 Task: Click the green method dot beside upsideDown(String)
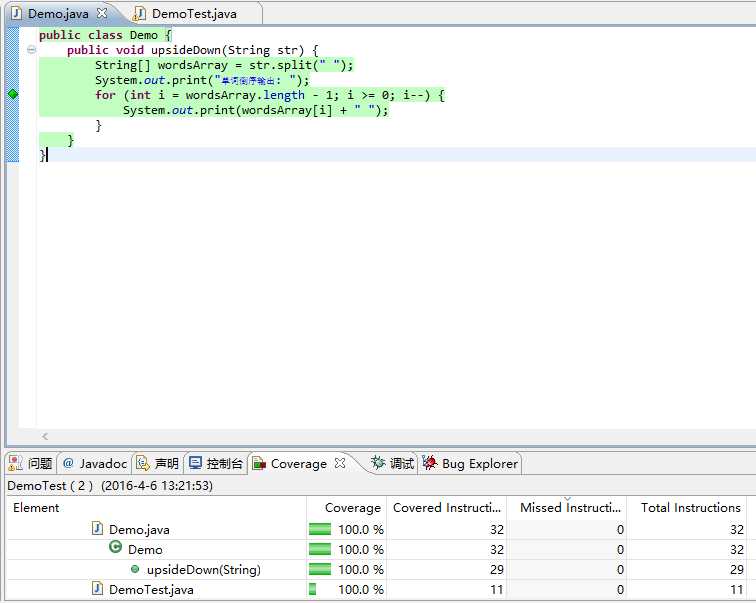pyautogui.click(x=135, y=569)
